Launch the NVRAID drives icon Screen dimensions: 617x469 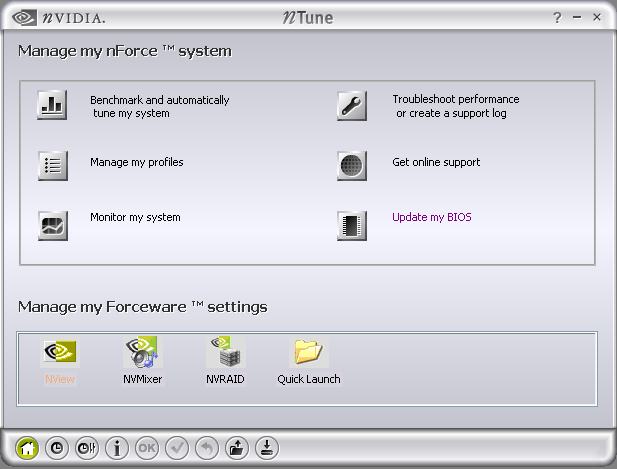tap(225, 351)
